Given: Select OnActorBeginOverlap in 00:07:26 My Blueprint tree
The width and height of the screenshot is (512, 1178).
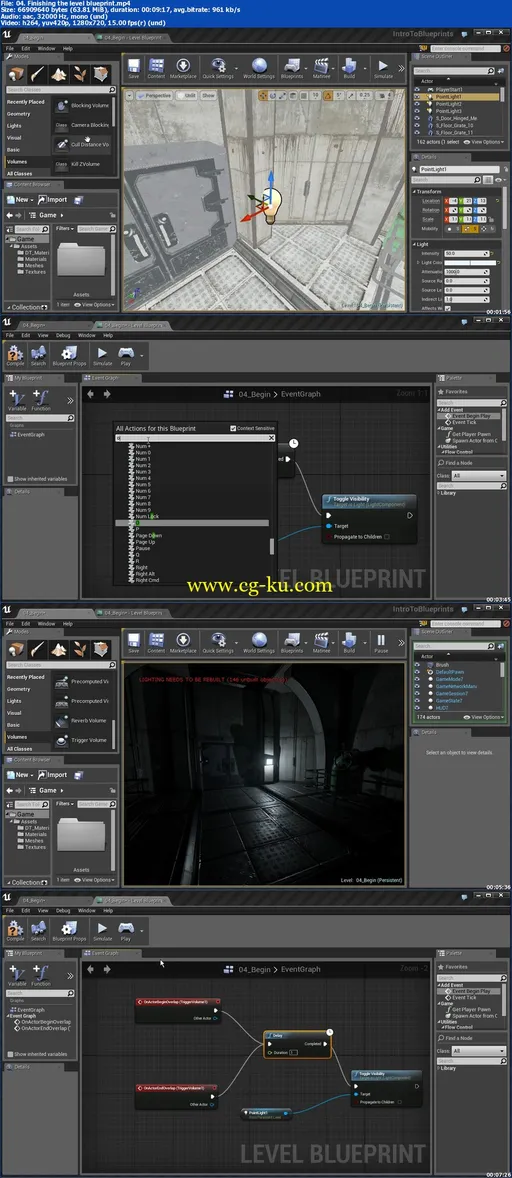Looking at the screenshot, I should click(42, 1022).
